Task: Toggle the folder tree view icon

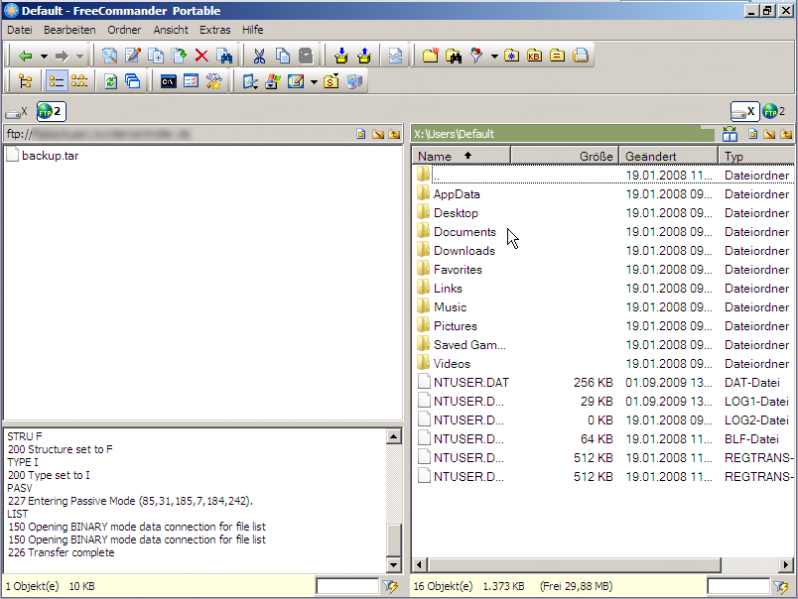Action: [25, 81]
